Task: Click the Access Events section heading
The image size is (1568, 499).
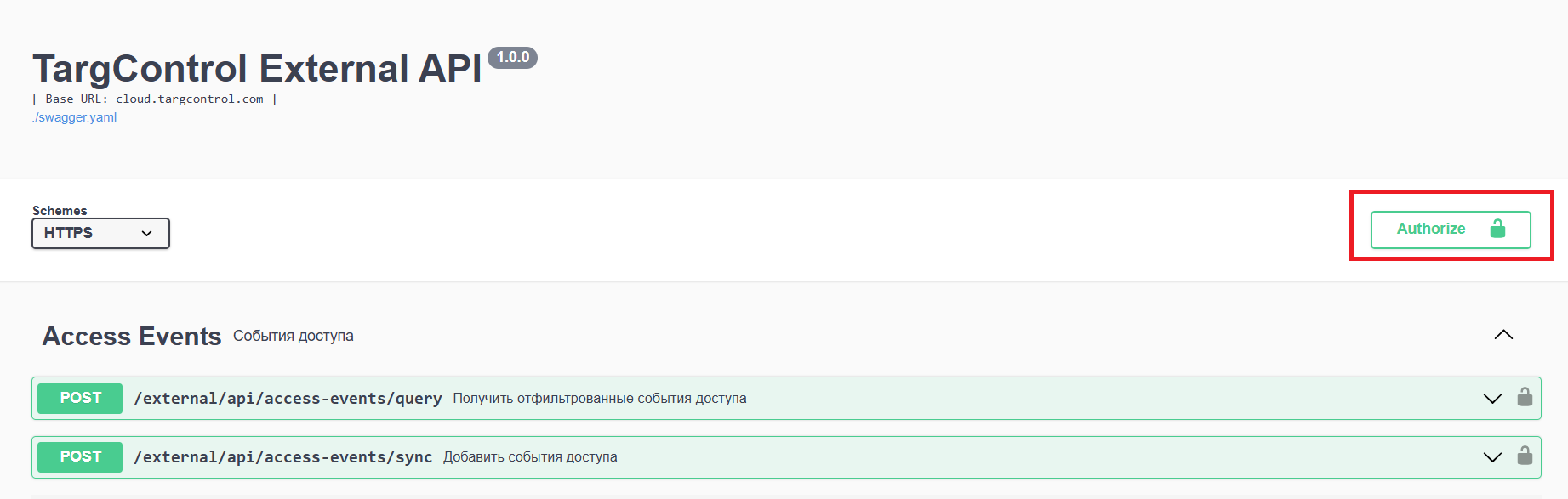Action: tap(132, 337)
